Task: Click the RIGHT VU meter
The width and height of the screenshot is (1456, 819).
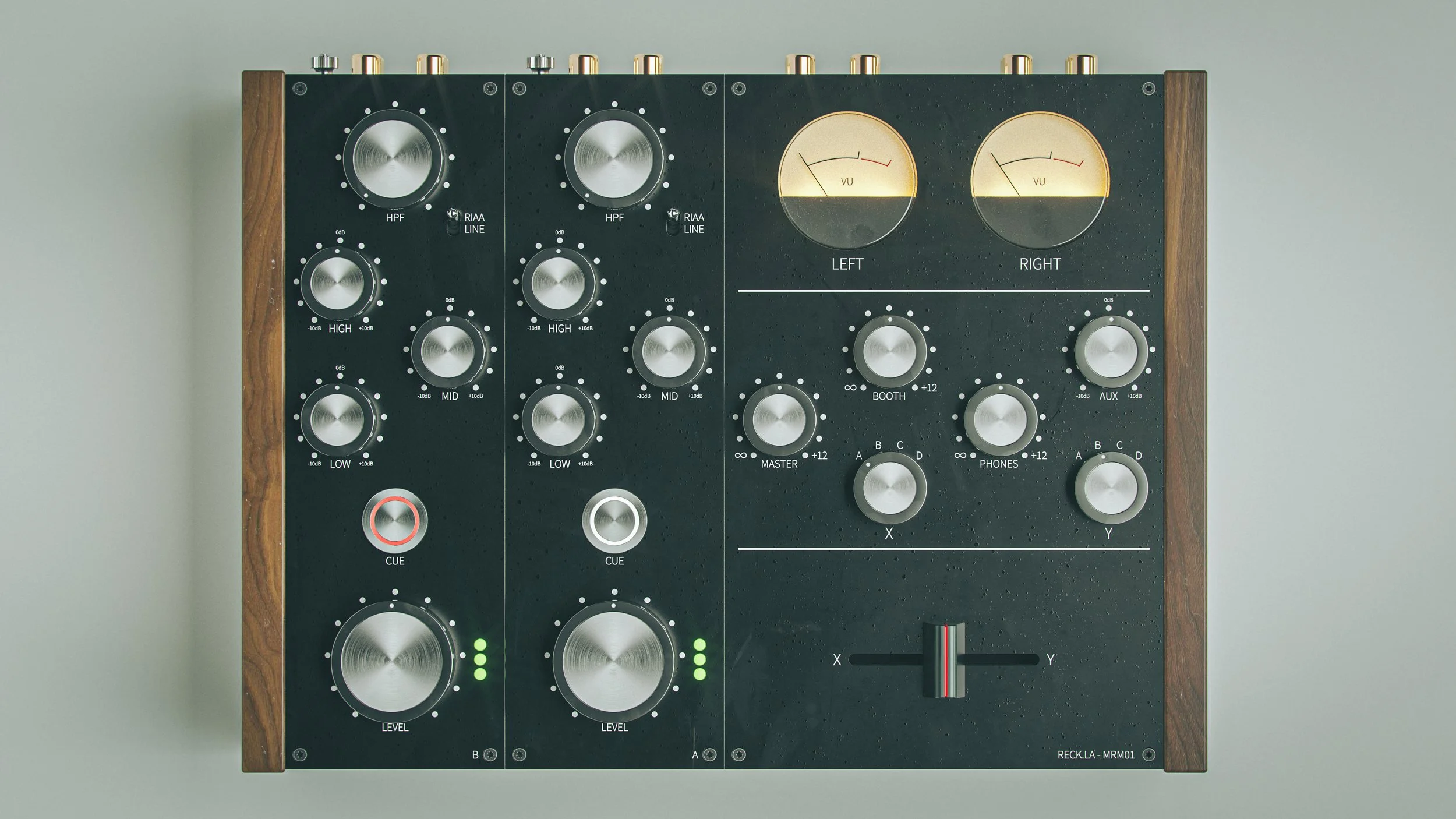Action: (1040, 179)
